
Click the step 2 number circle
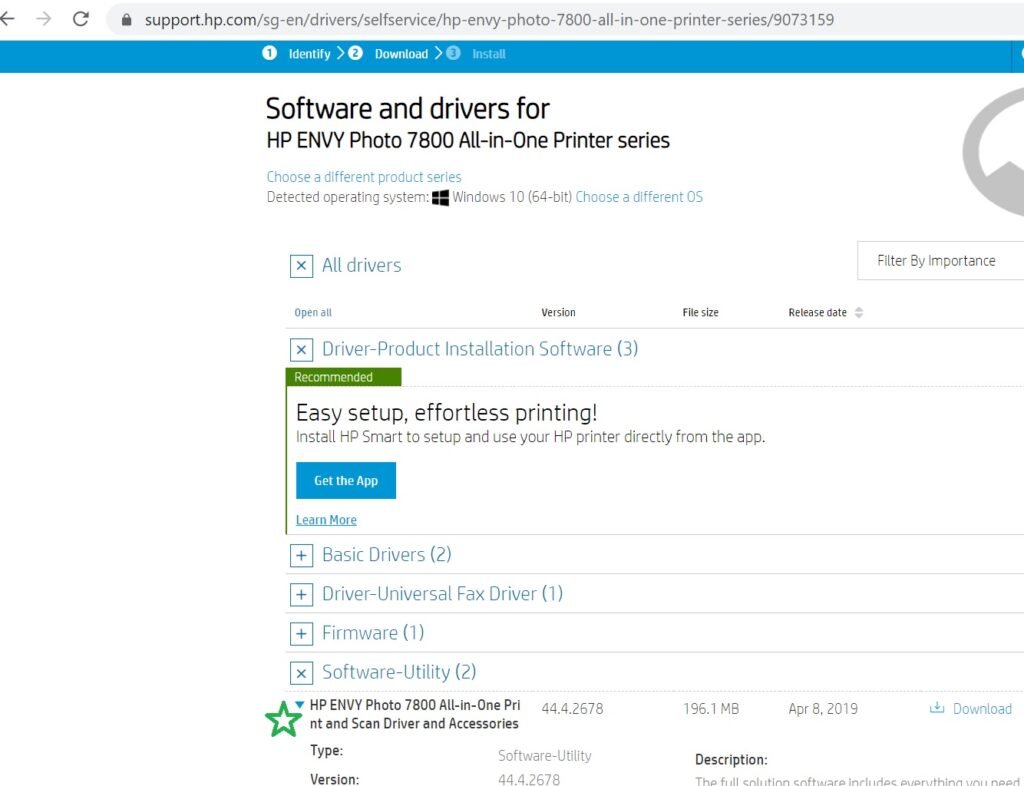point(355,53)
